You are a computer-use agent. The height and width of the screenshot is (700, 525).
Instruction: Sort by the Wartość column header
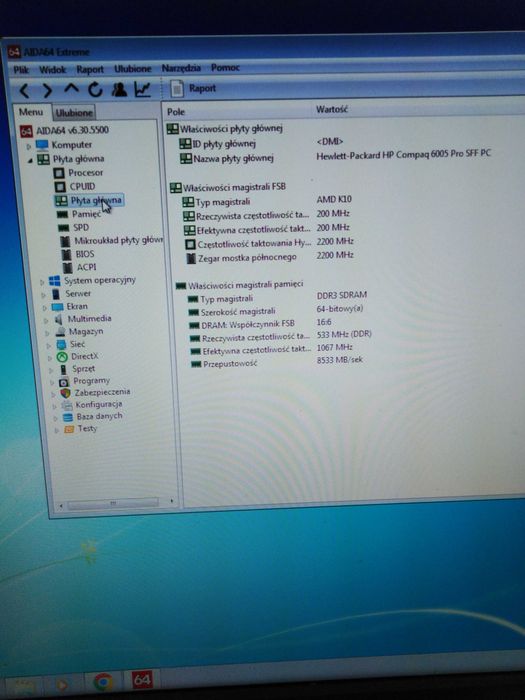332,109
